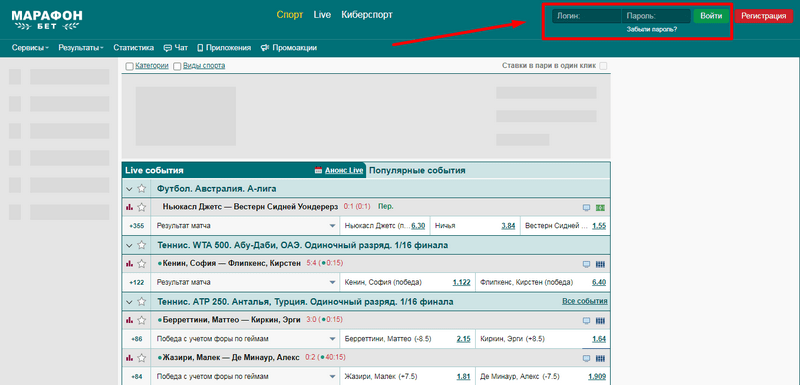Open broadcast monitor icon for Берреттини — Киркин
Image resolution: width=800 pixels, height=385 pixels.
[587, 321]
